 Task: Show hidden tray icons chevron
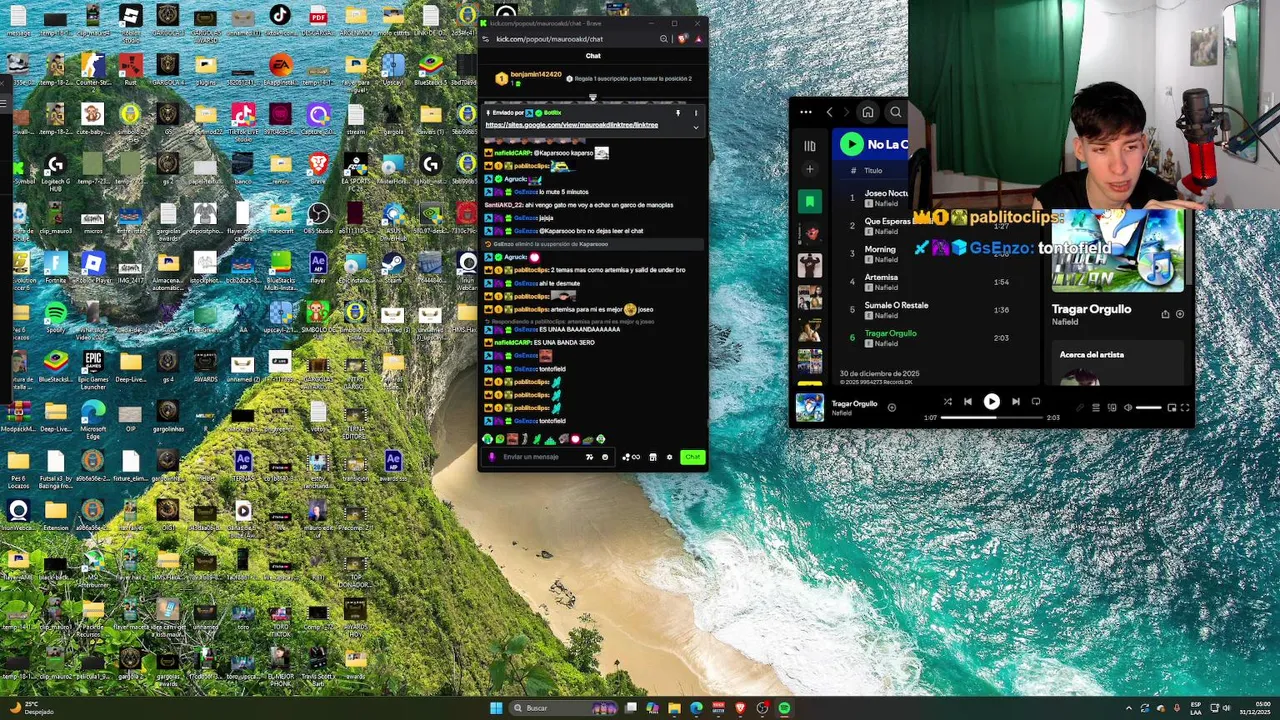pyautogui.click(x=1129, y=708)
